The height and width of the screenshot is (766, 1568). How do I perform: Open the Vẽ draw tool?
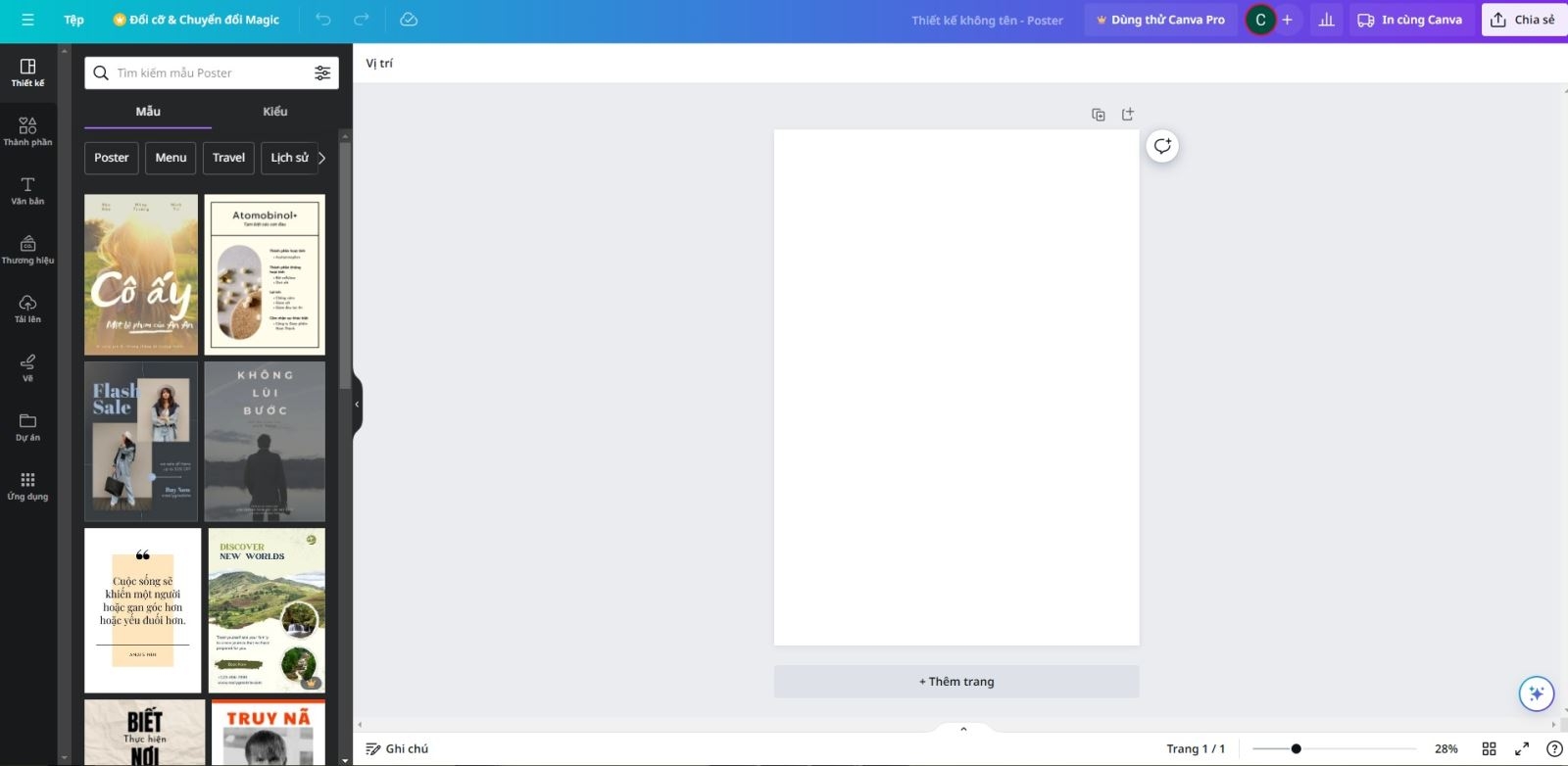point(27,367)
